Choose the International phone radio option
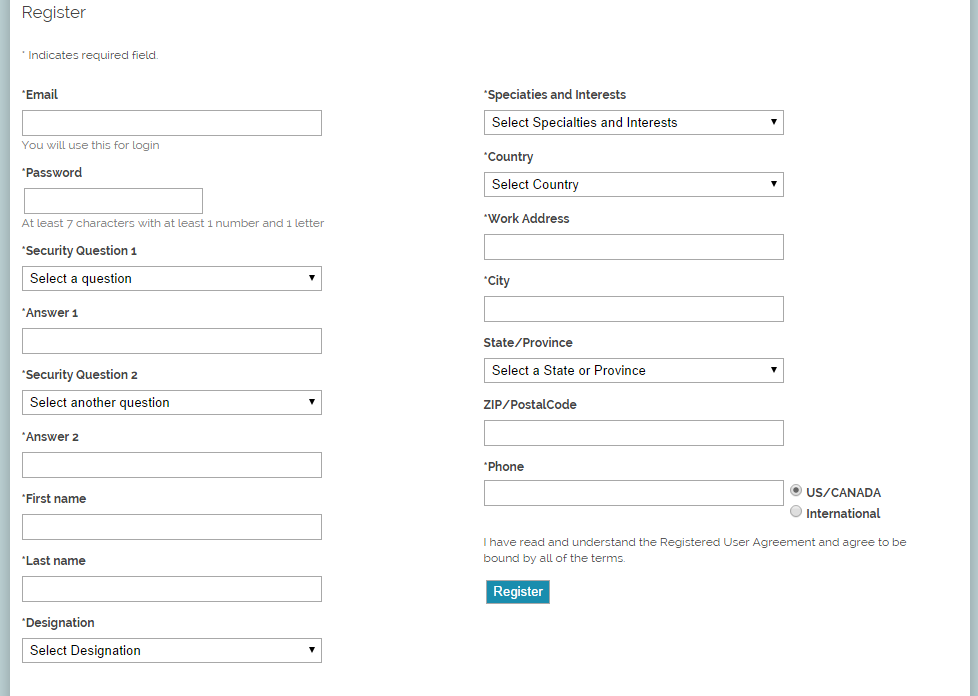This screenshot has width=978, height=696. point(796,512)
